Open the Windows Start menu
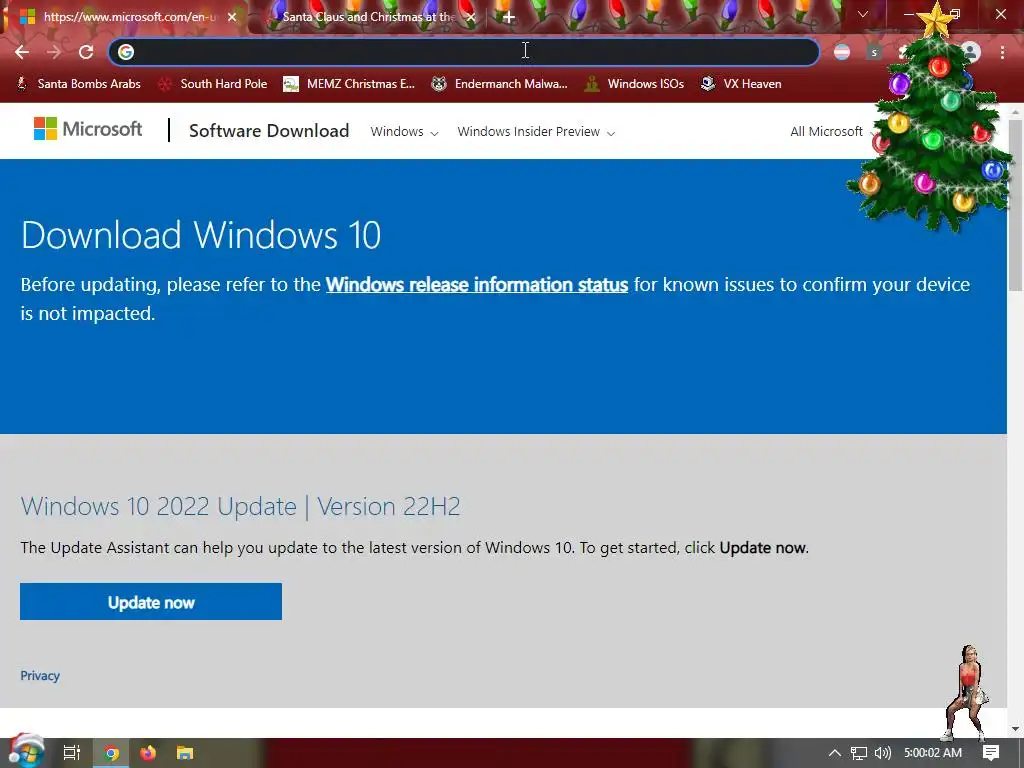The width and height of the screenshot is (1024, 768). tap(26, 752)
